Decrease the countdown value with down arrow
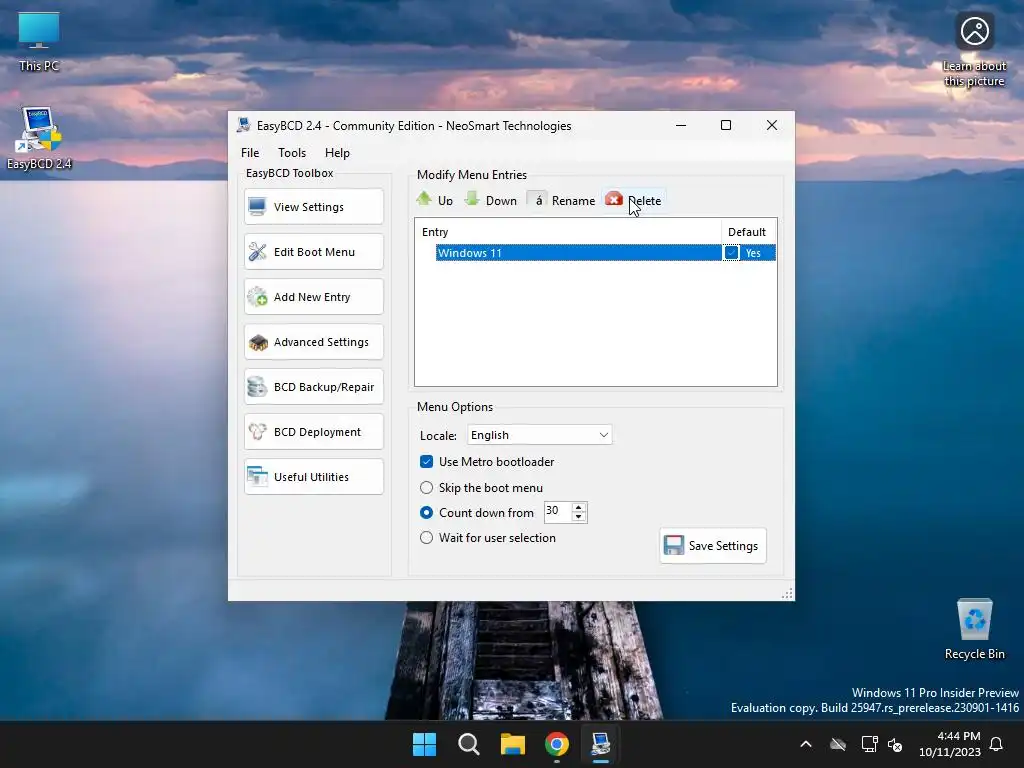Viewport: 1024px width, 768px height. tap(579, 517)
